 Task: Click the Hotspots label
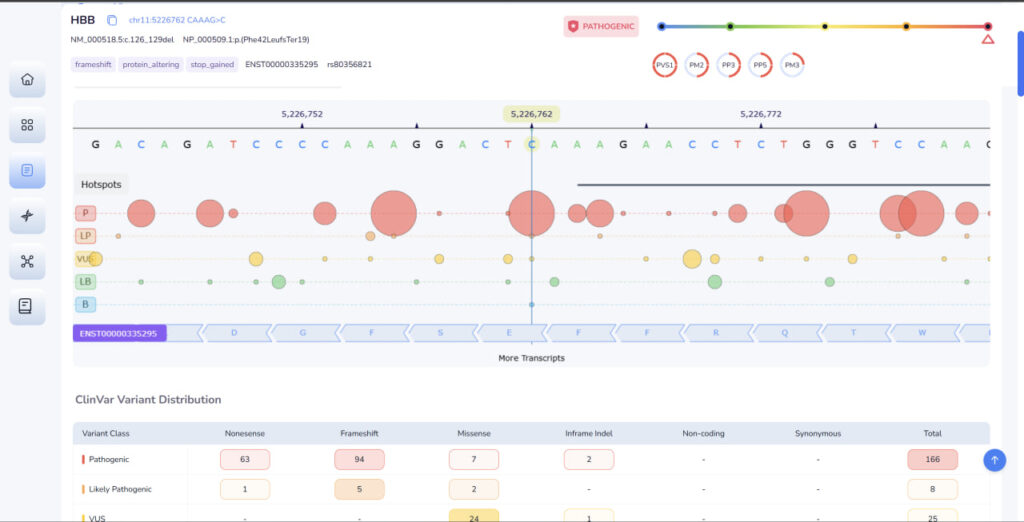101,184
